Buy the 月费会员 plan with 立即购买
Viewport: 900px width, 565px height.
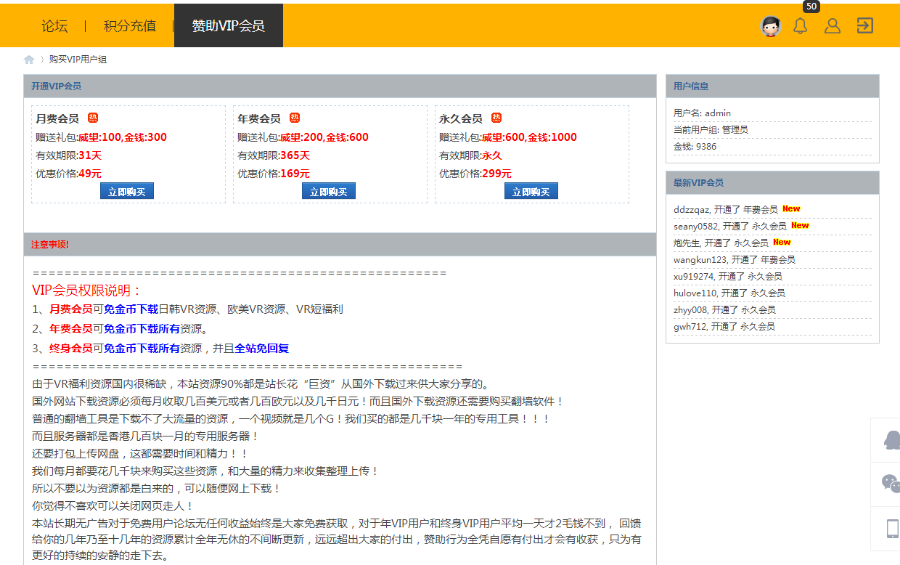tap(127, 191)
